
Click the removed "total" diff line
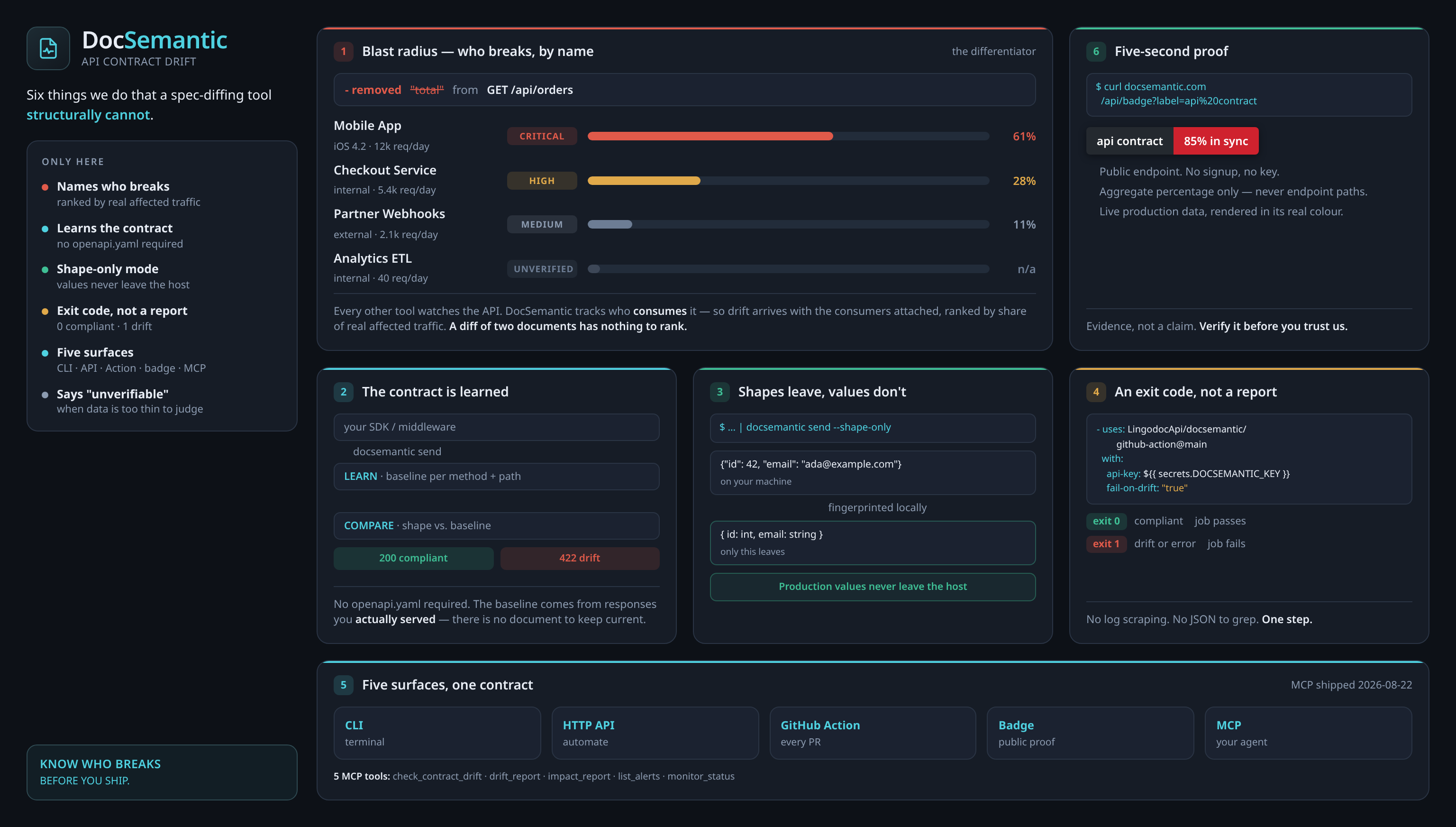coord(684,90)
